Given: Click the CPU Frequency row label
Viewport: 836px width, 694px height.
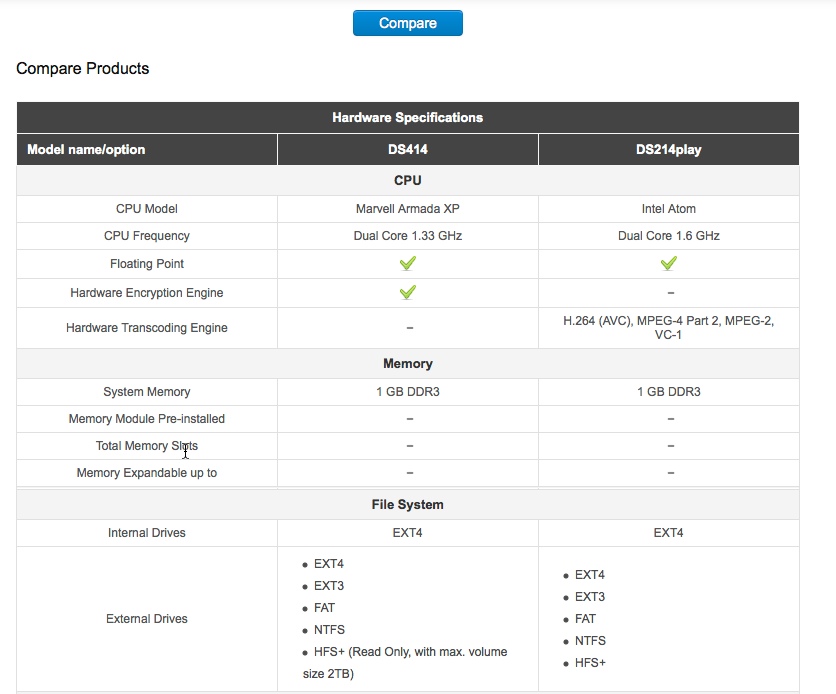Looking at the screenshot, I should 147,236.
